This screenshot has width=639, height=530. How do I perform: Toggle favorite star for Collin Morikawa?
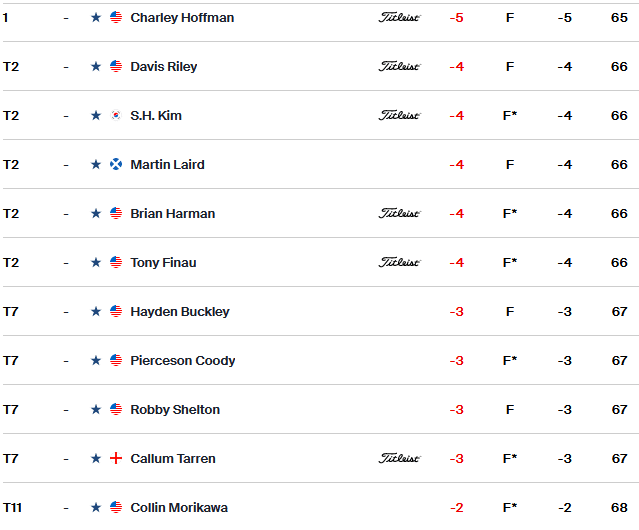(x=96, y=508)
